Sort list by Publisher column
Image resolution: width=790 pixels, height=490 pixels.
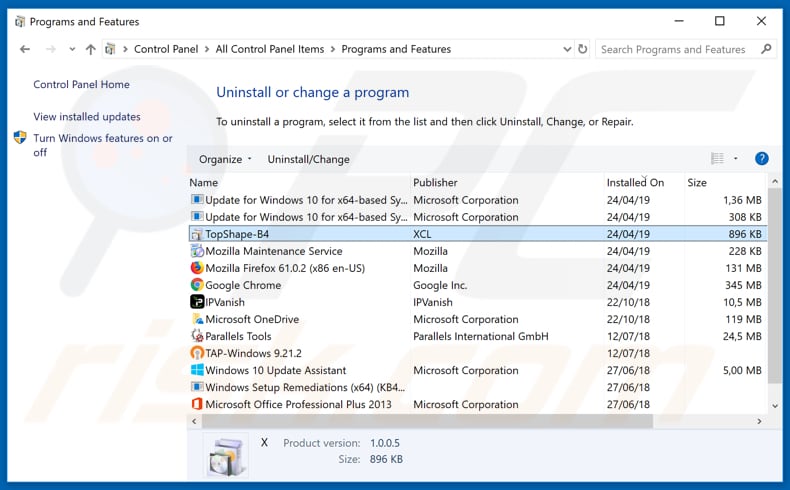point(435,183)
